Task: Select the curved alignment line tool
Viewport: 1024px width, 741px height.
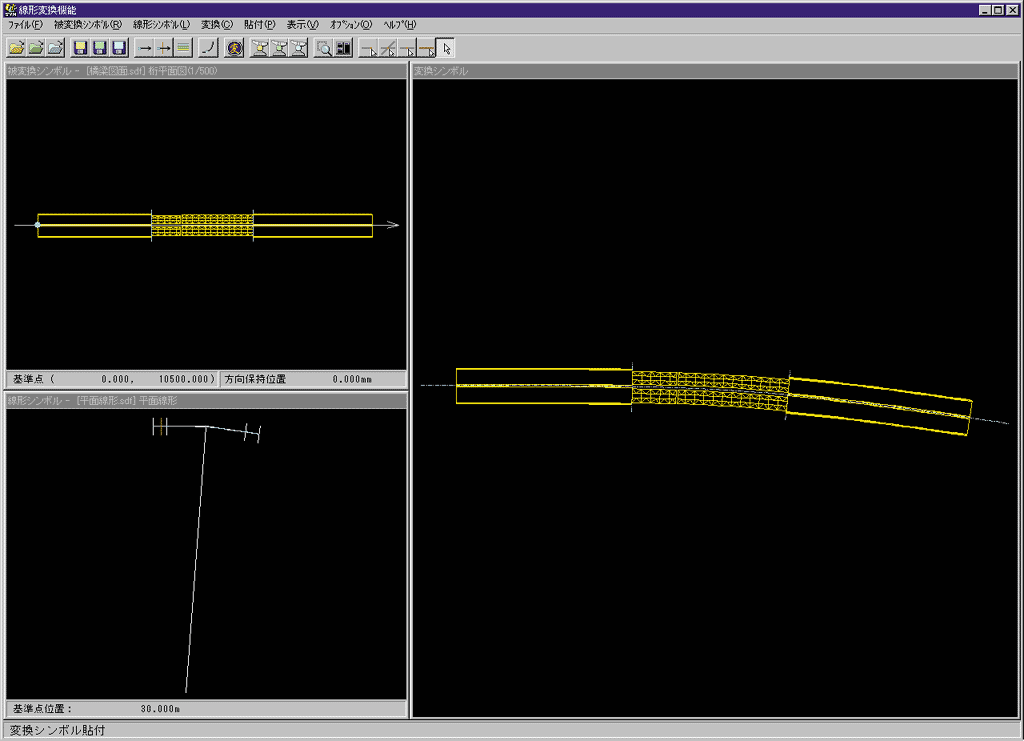Action: pos(209,48)
